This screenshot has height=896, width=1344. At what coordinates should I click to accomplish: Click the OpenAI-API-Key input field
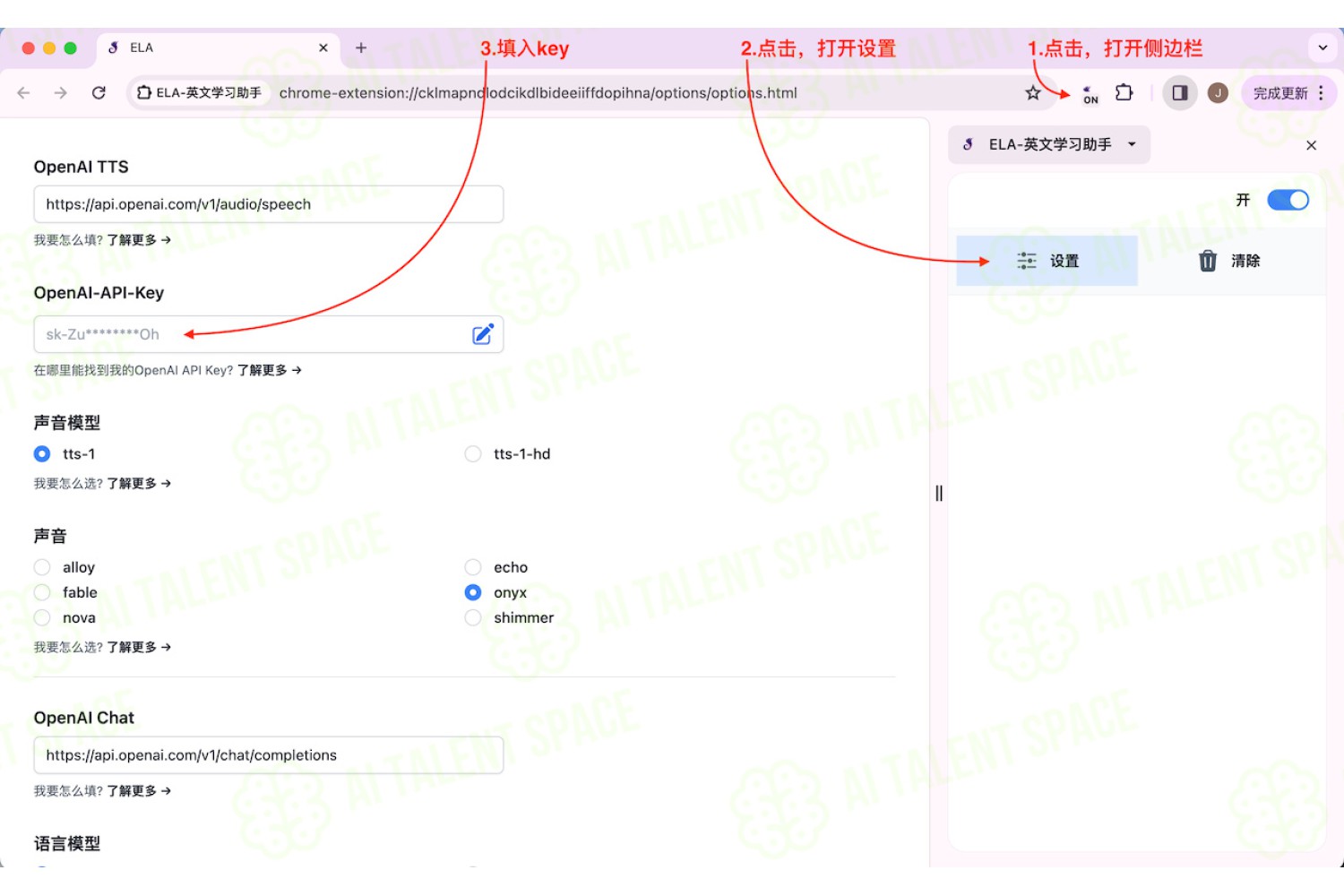click(x=269, y=334)
